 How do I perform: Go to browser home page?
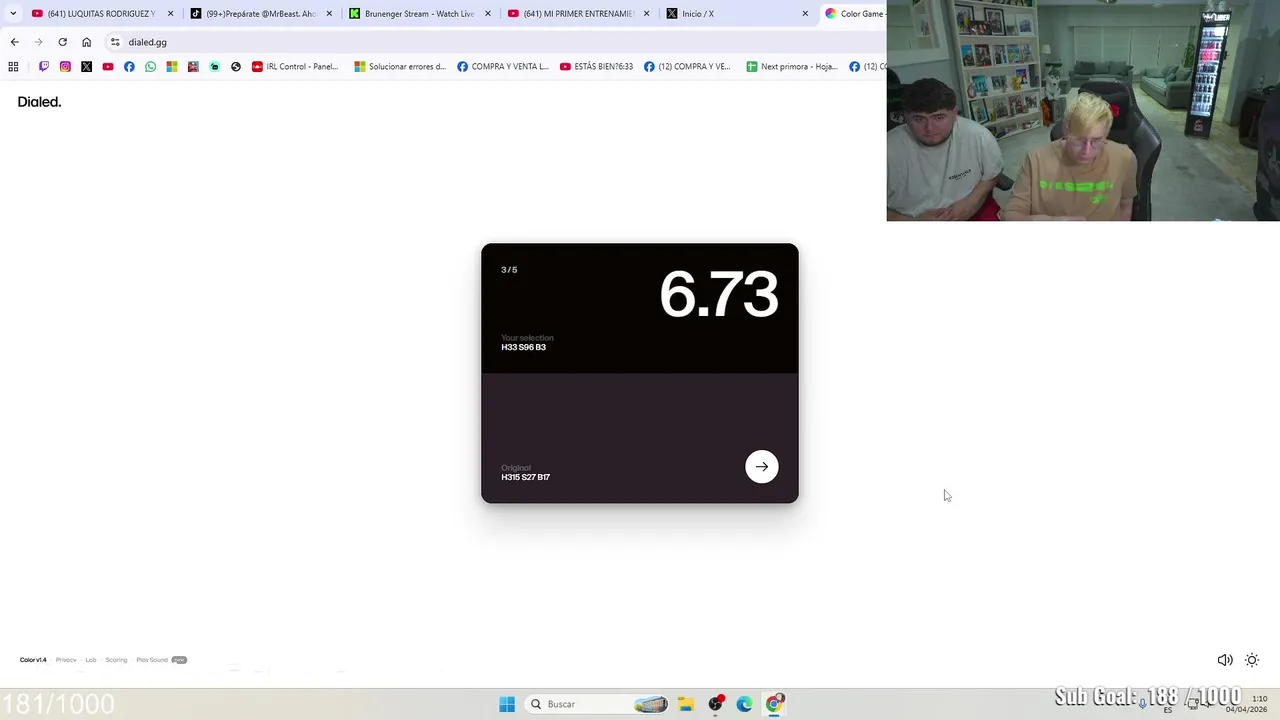click(x=86, y=42)
